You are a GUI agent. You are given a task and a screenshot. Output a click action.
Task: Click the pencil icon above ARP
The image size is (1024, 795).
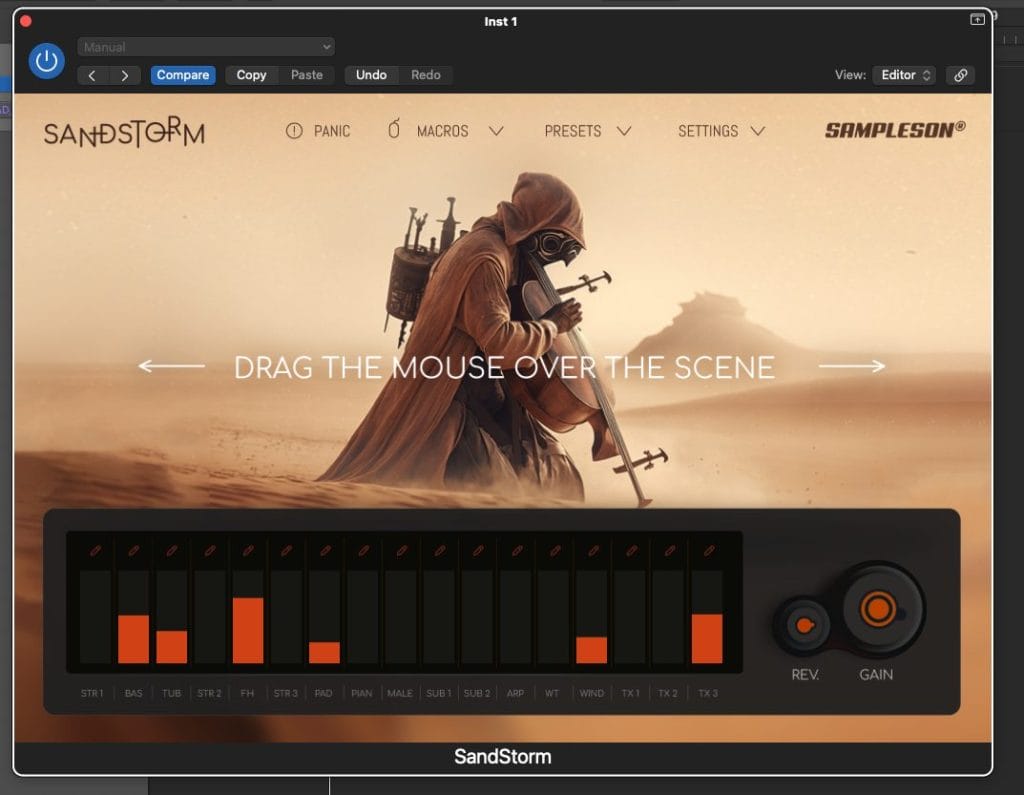pyautogui.click(x=516, y=551)
